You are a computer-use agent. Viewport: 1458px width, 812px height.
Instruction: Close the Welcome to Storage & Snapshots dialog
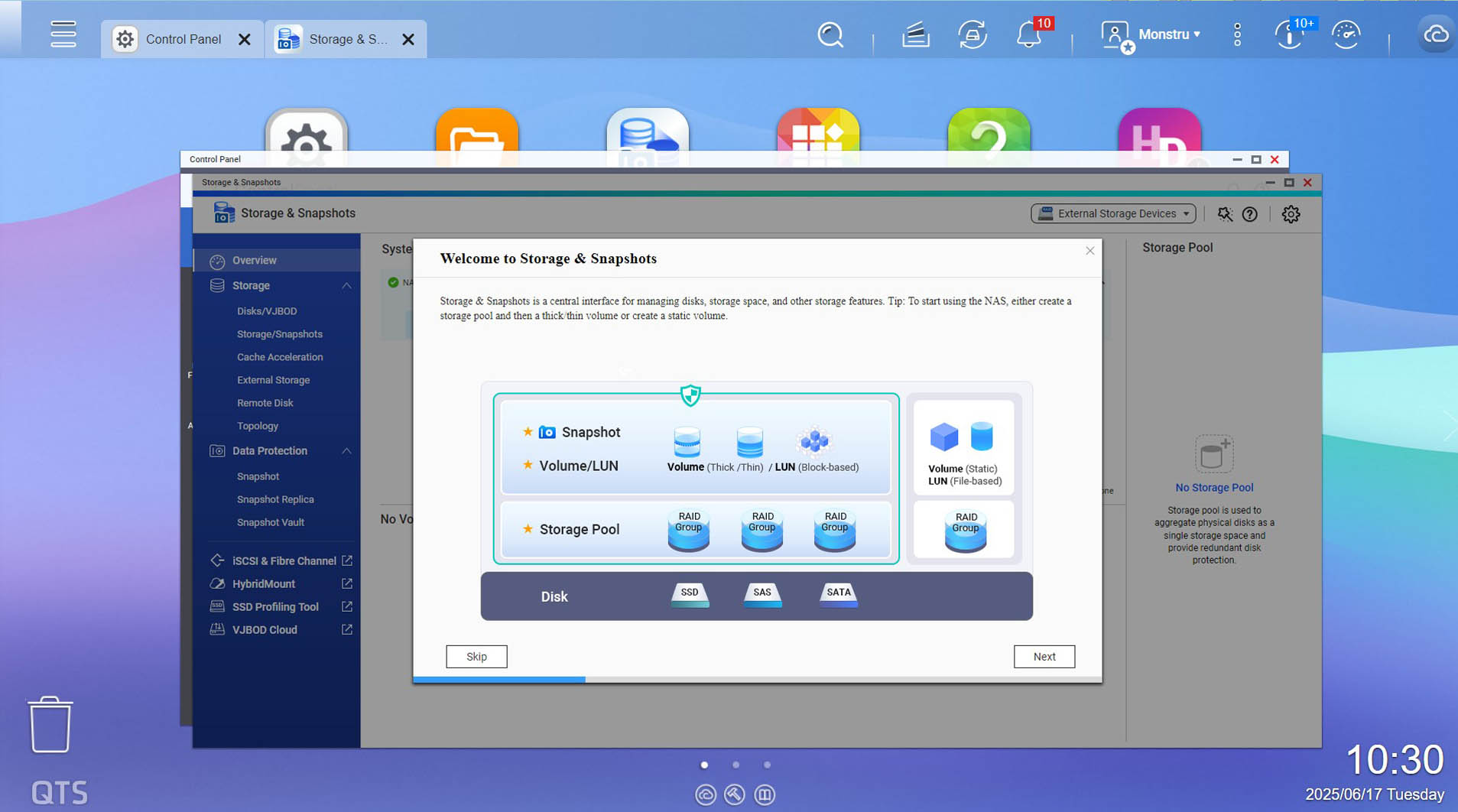(1090, 251)
